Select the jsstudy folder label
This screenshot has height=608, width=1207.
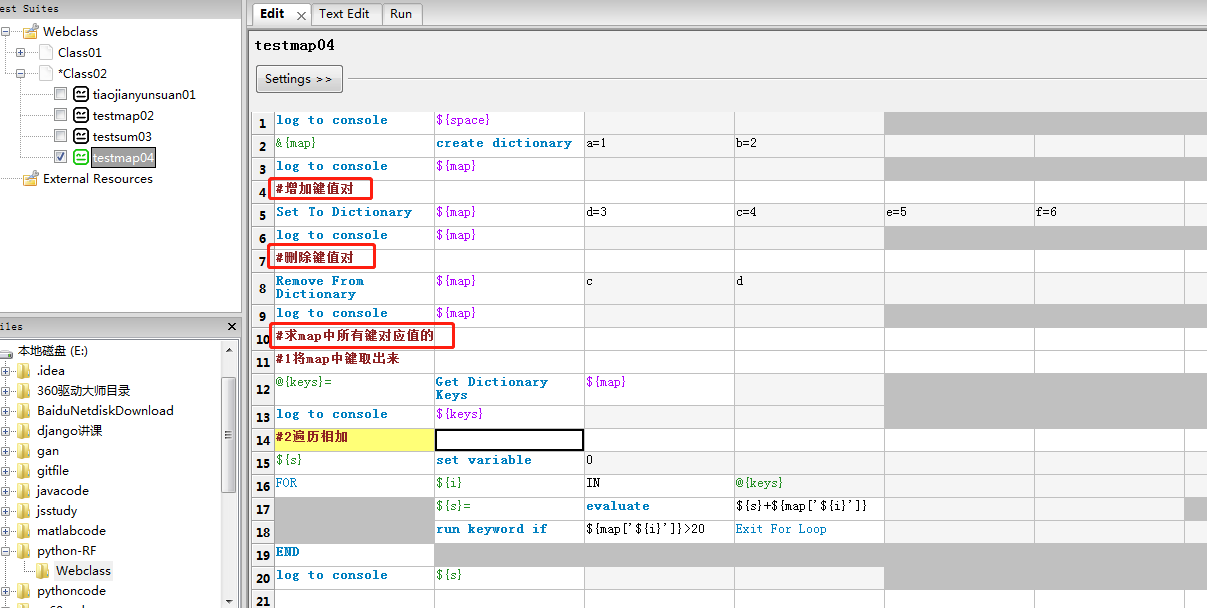pyautogui.click(x=57, y=511)
